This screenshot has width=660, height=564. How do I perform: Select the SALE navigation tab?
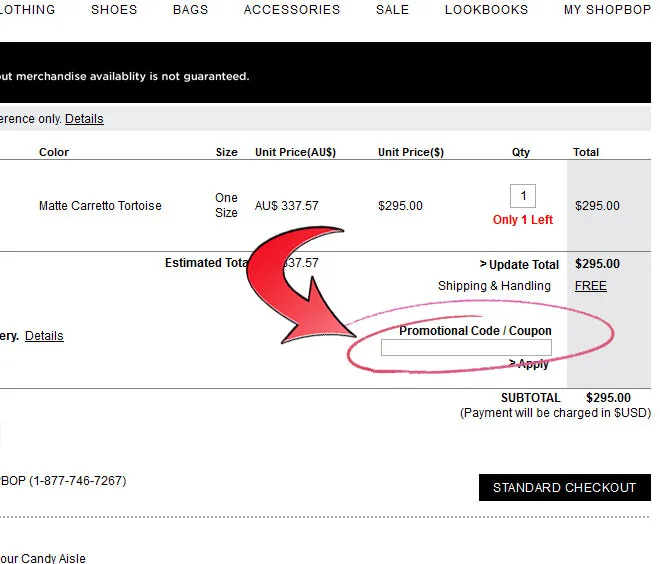click(x=392, y=10)
